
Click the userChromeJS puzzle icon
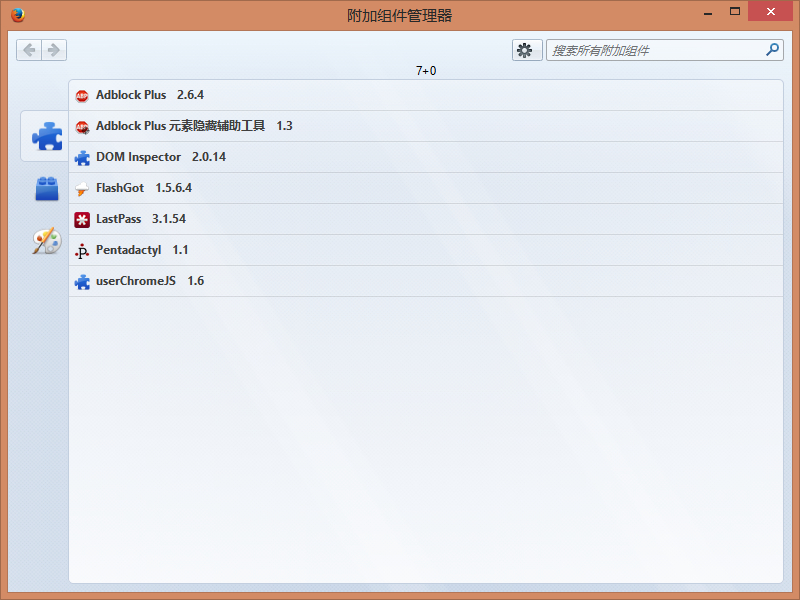click(x=82, y=282)
